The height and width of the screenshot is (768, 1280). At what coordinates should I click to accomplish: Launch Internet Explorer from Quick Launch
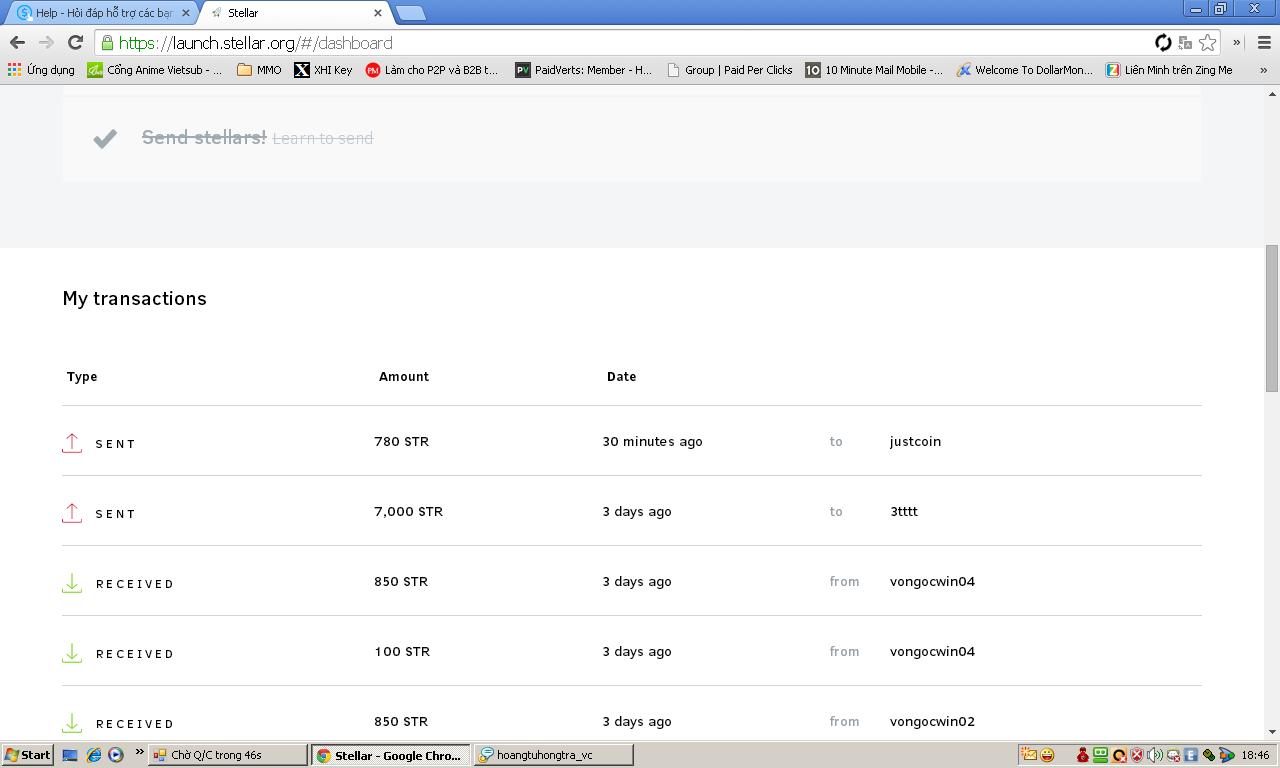[x=93, y=755]
